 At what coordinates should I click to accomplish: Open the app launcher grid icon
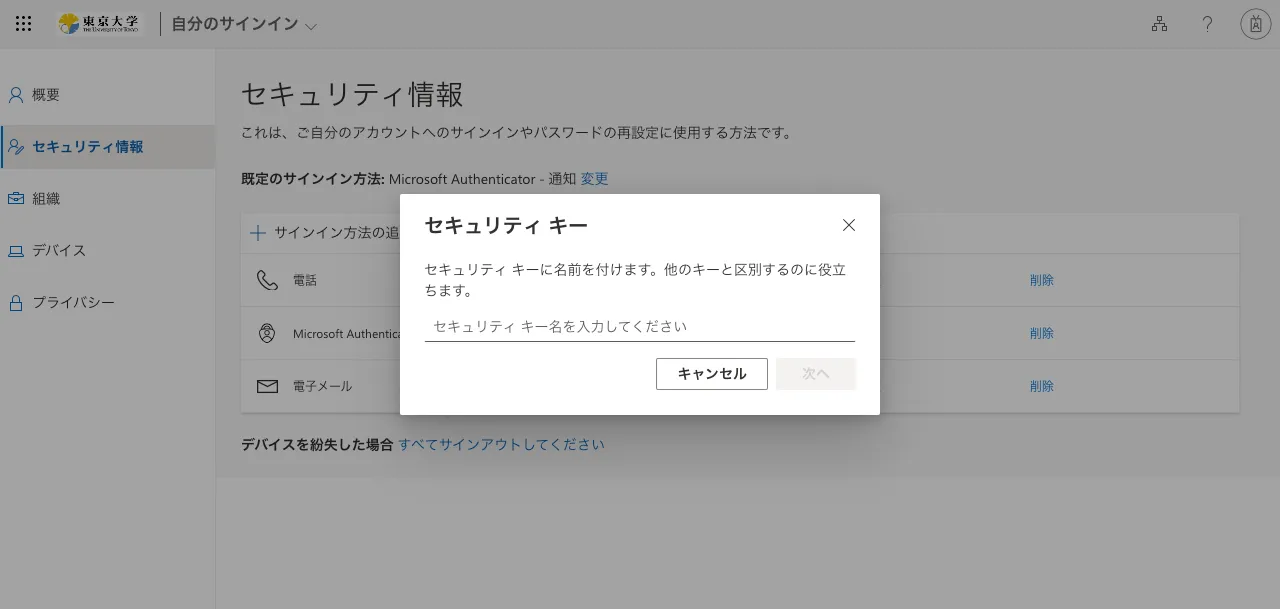(24, 24)
